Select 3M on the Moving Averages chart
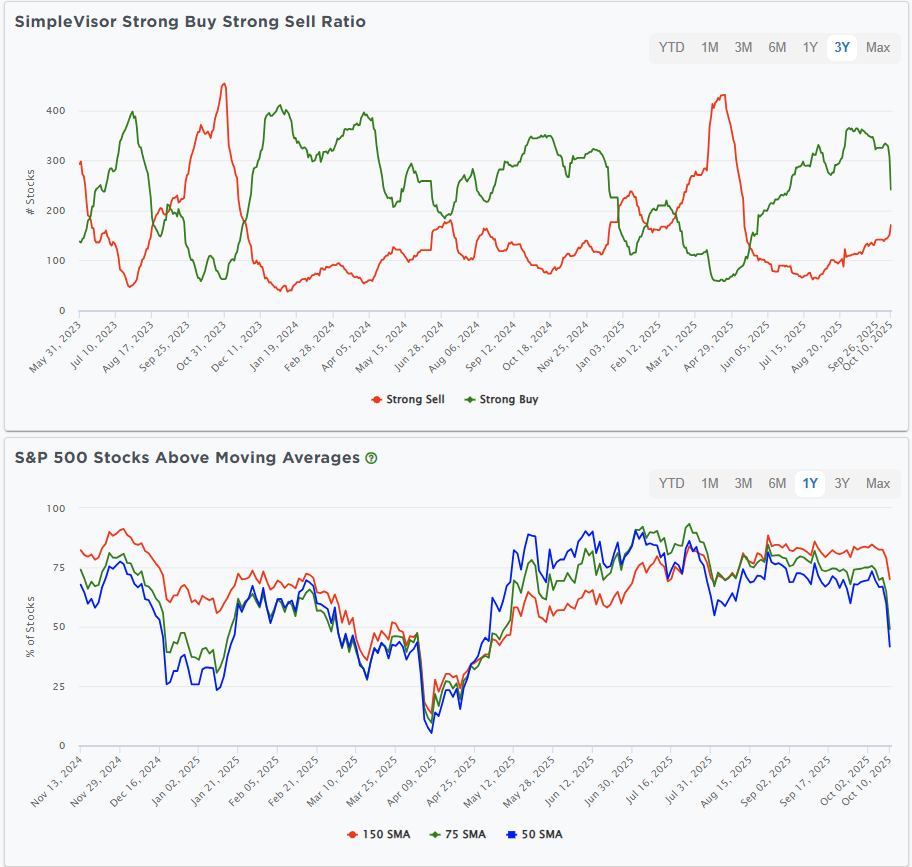Screen dimensions: 912x867 [x=743, y=483]
